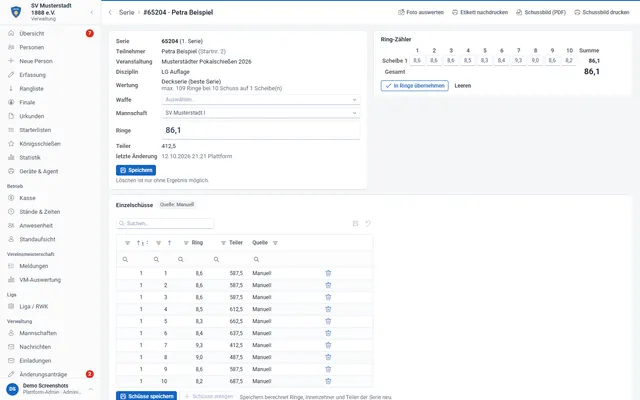The height and width of the screenshot is (400, 640).
Task: Click Schüsse speichern button
Action: (147, 396)
